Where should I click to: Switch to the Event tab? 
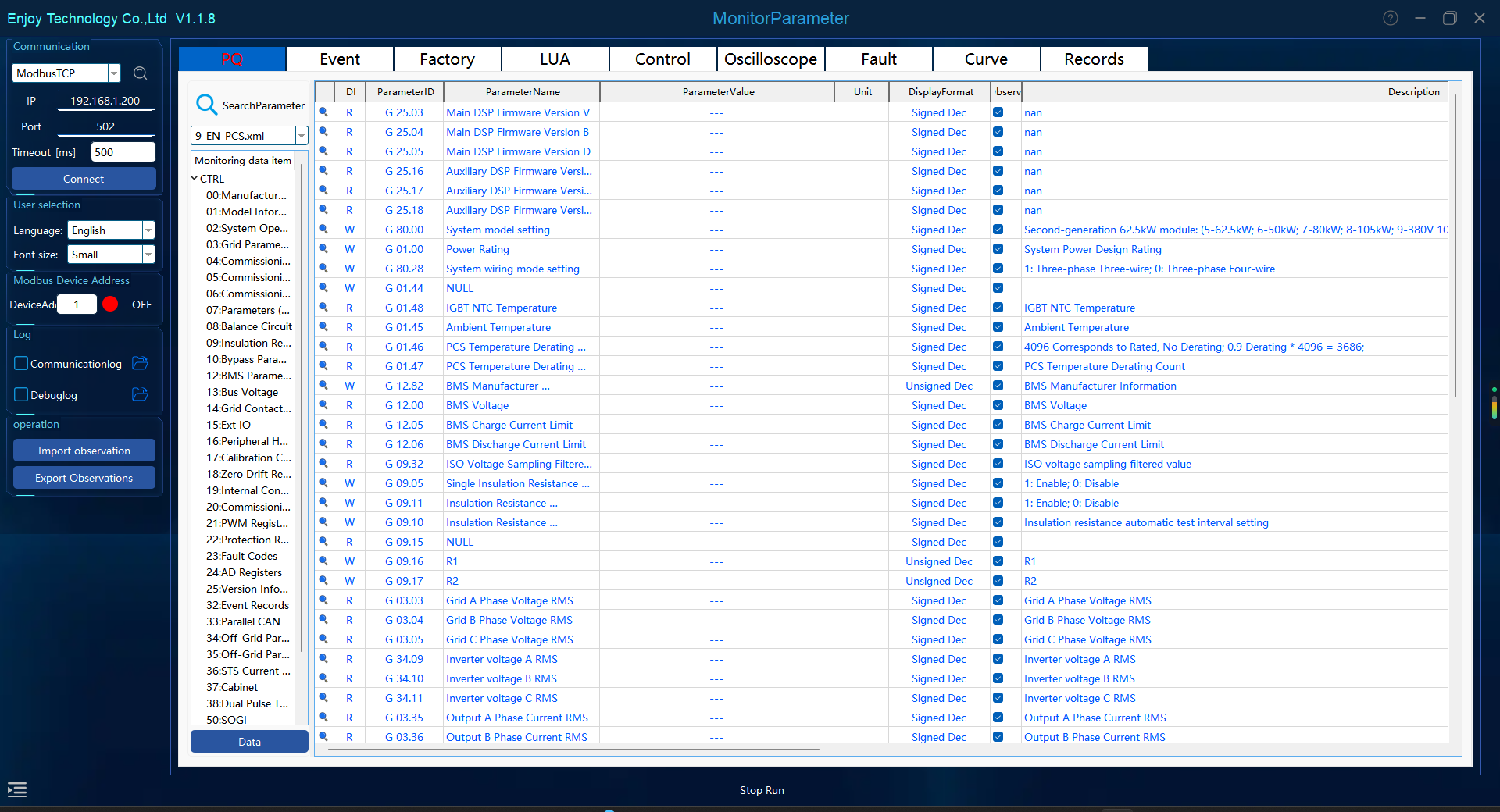340,59
